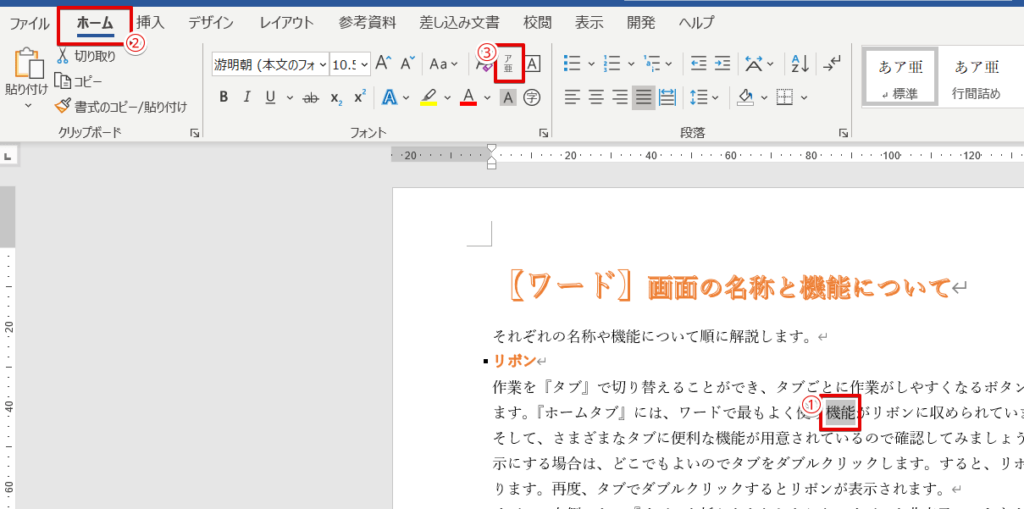This screenshot has height=509, width=1024.
Task: Click the sort (A-Z) icon
Action: (800, 64)
